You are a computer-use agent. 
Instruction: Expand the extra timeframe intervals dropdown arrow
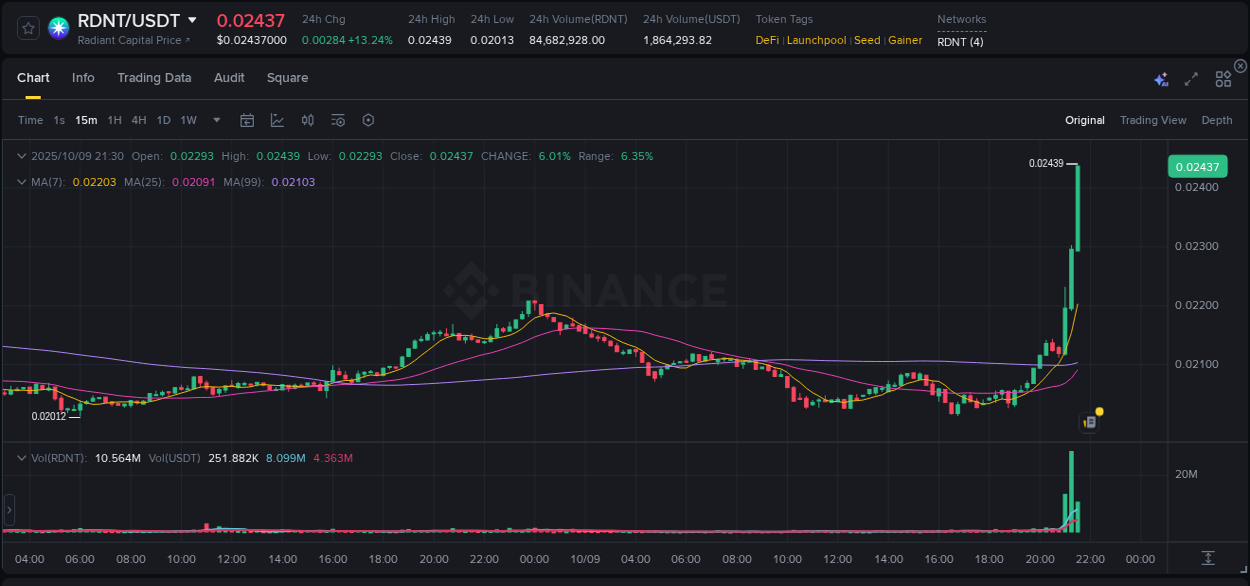215,120
